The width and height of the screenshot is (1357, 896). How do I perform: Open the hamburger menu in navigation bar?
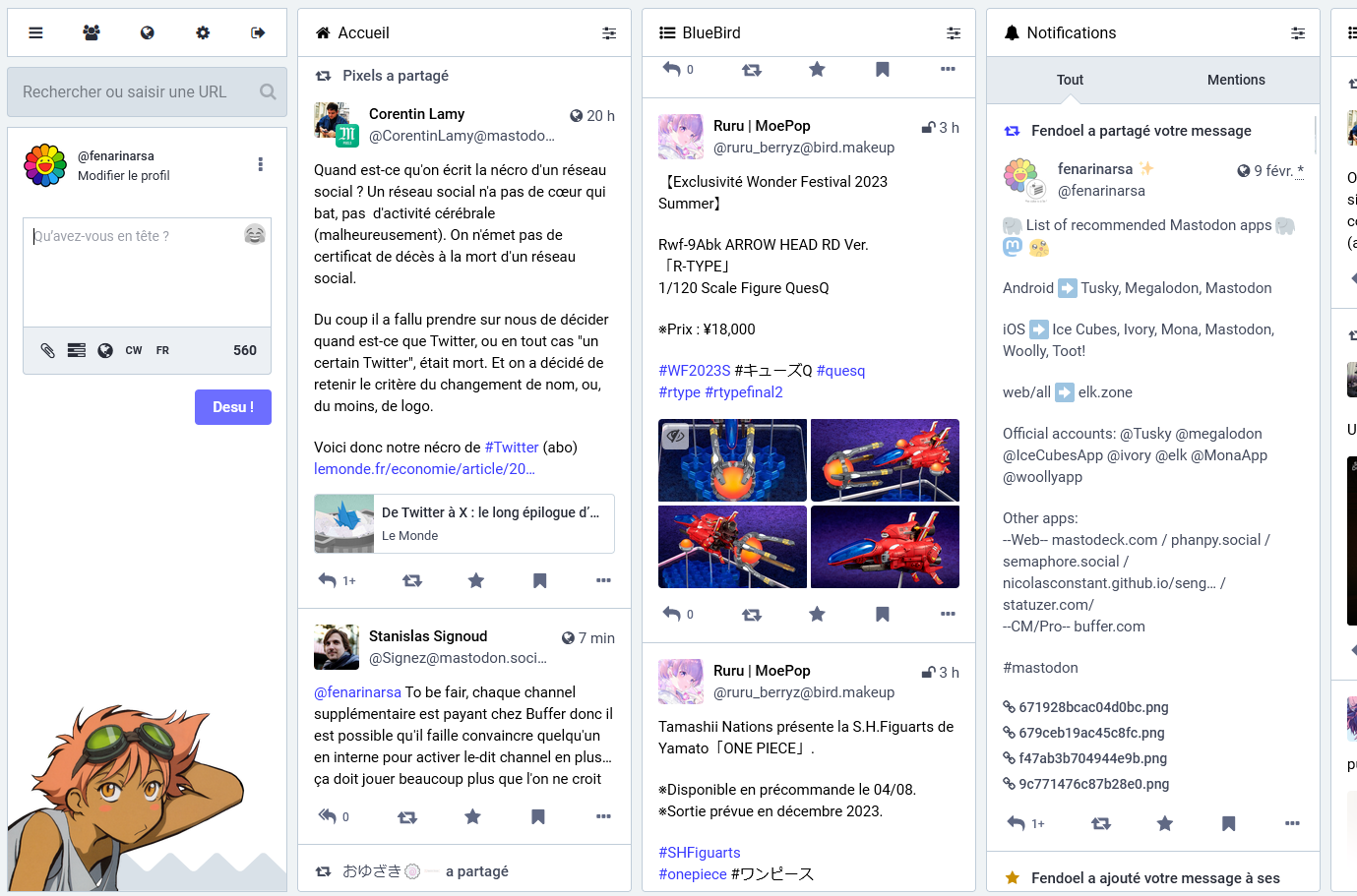(x=35, y=32)
